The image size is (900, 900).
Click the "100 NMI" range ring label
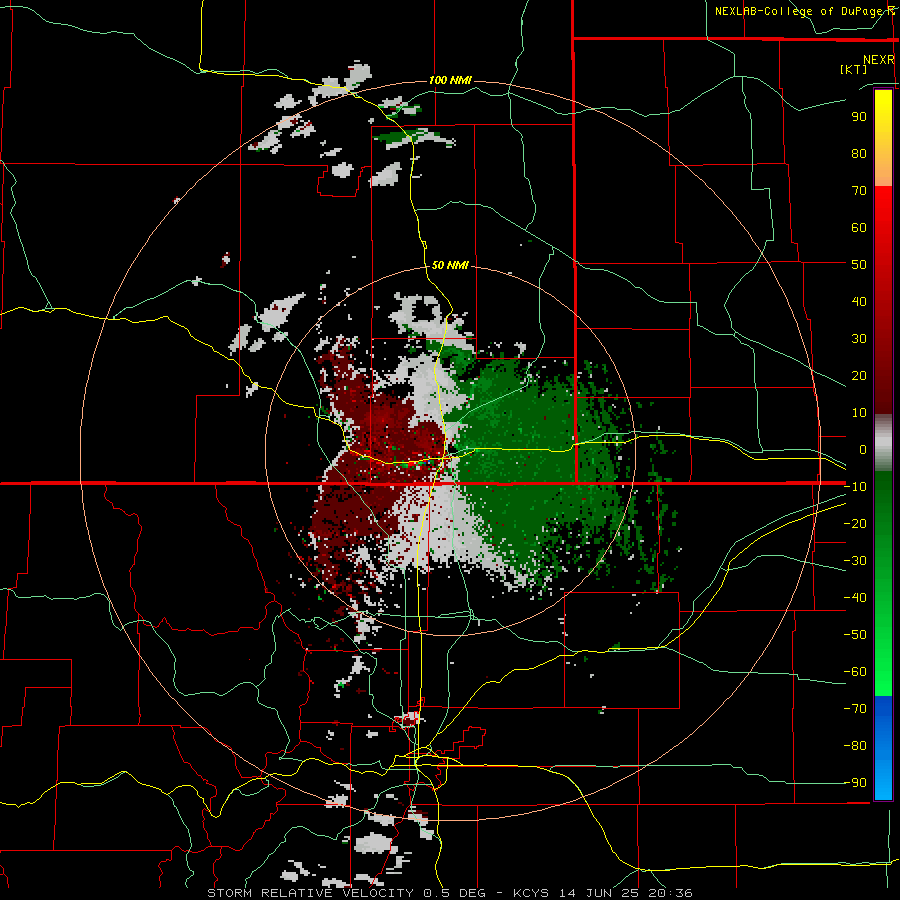tap(450, 80)
